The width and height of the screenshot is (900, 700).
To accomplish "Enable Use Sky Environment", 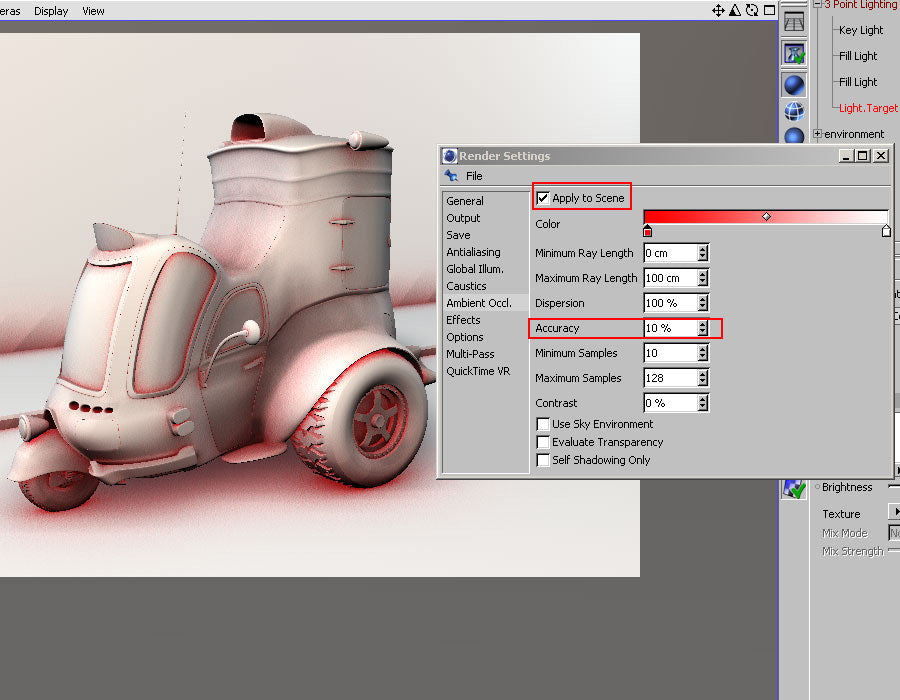I will coord(543,424).
